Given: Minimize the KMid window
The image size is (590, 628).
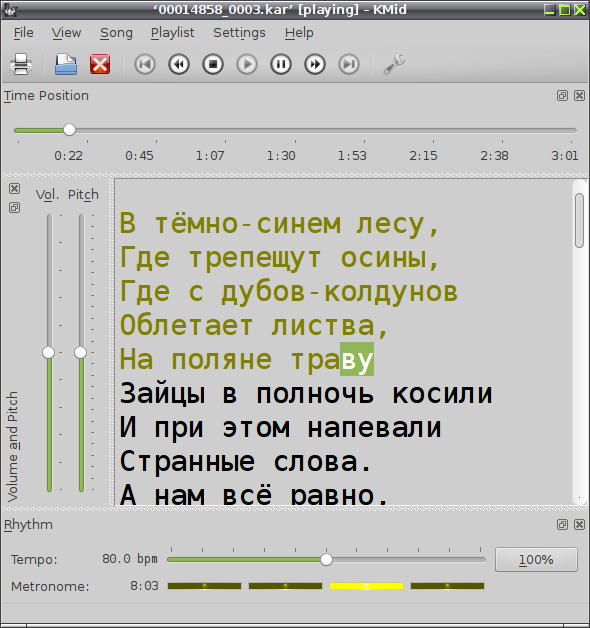Looking at the screenshot, I should point(550,10).
